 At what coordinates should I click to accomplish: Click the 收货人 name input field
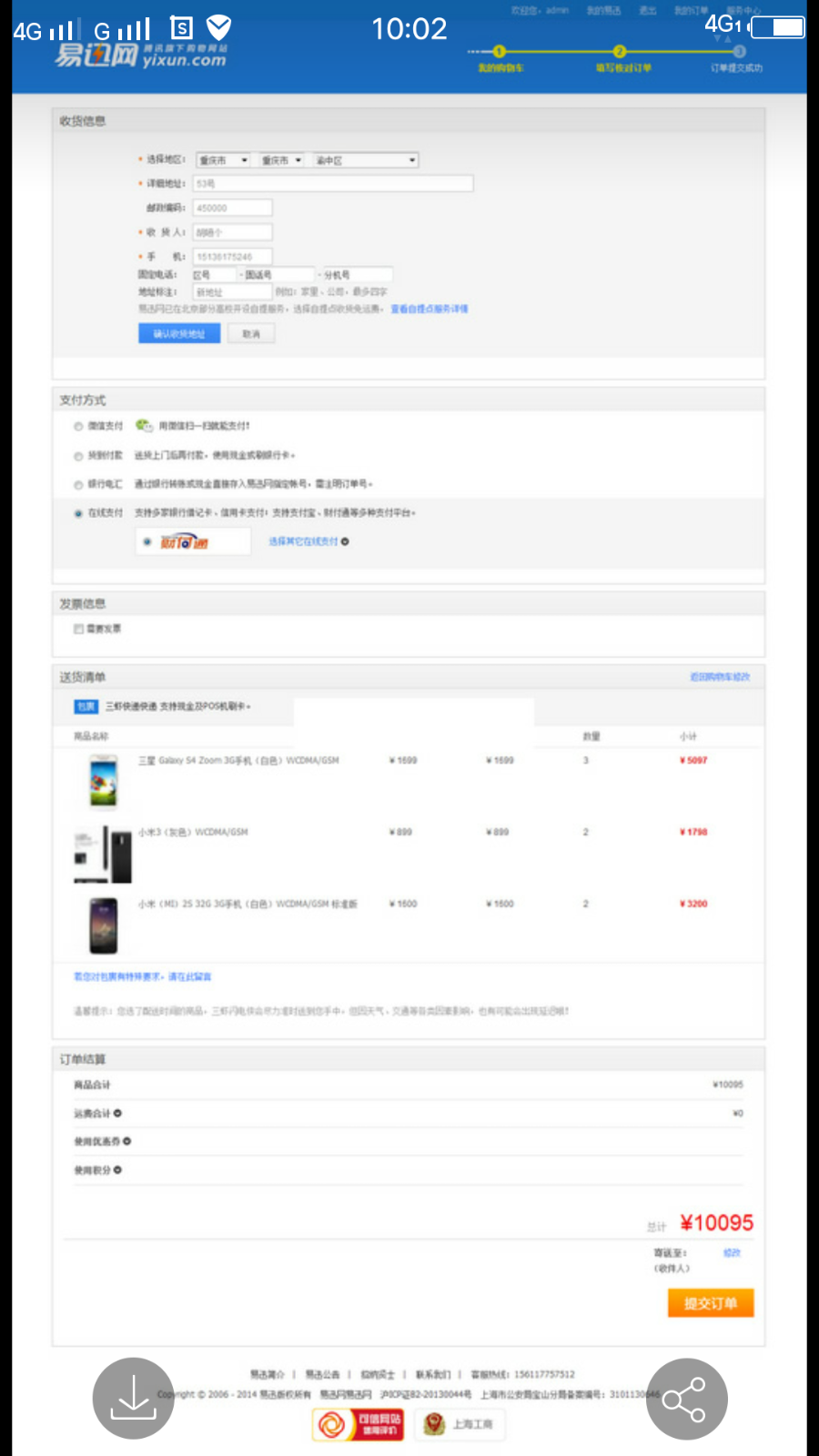tap(232, 233)
